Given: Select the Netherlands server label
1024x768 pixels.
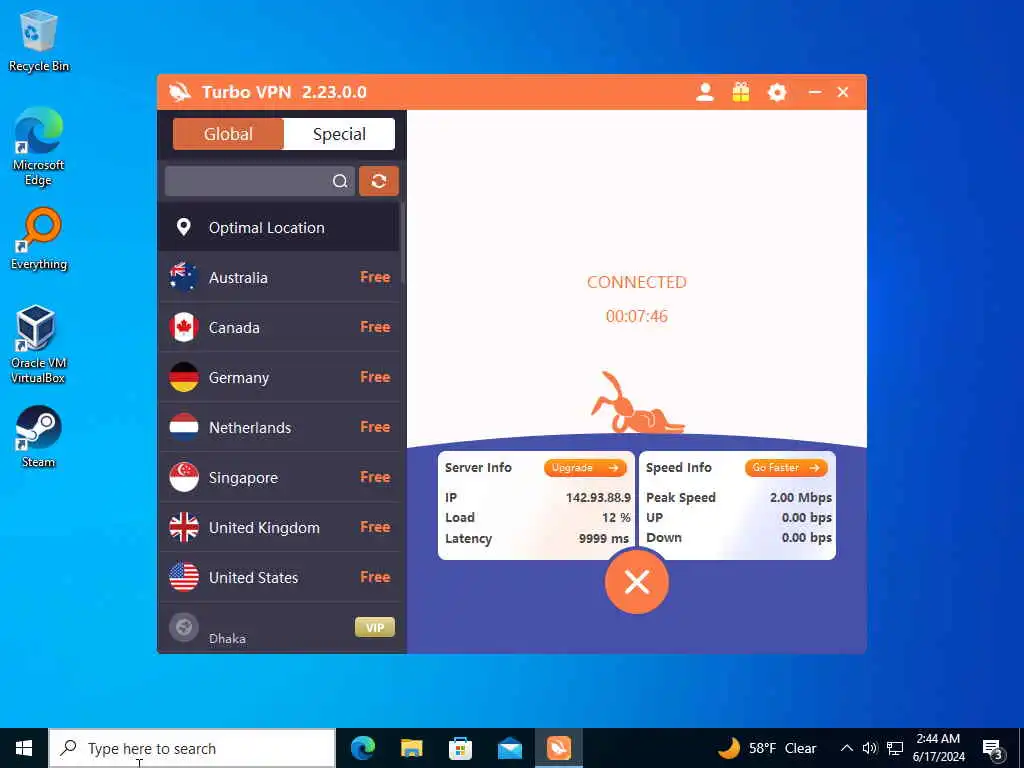Looking at the screenshot, I should pyautogui.click(x=250, y=428).
